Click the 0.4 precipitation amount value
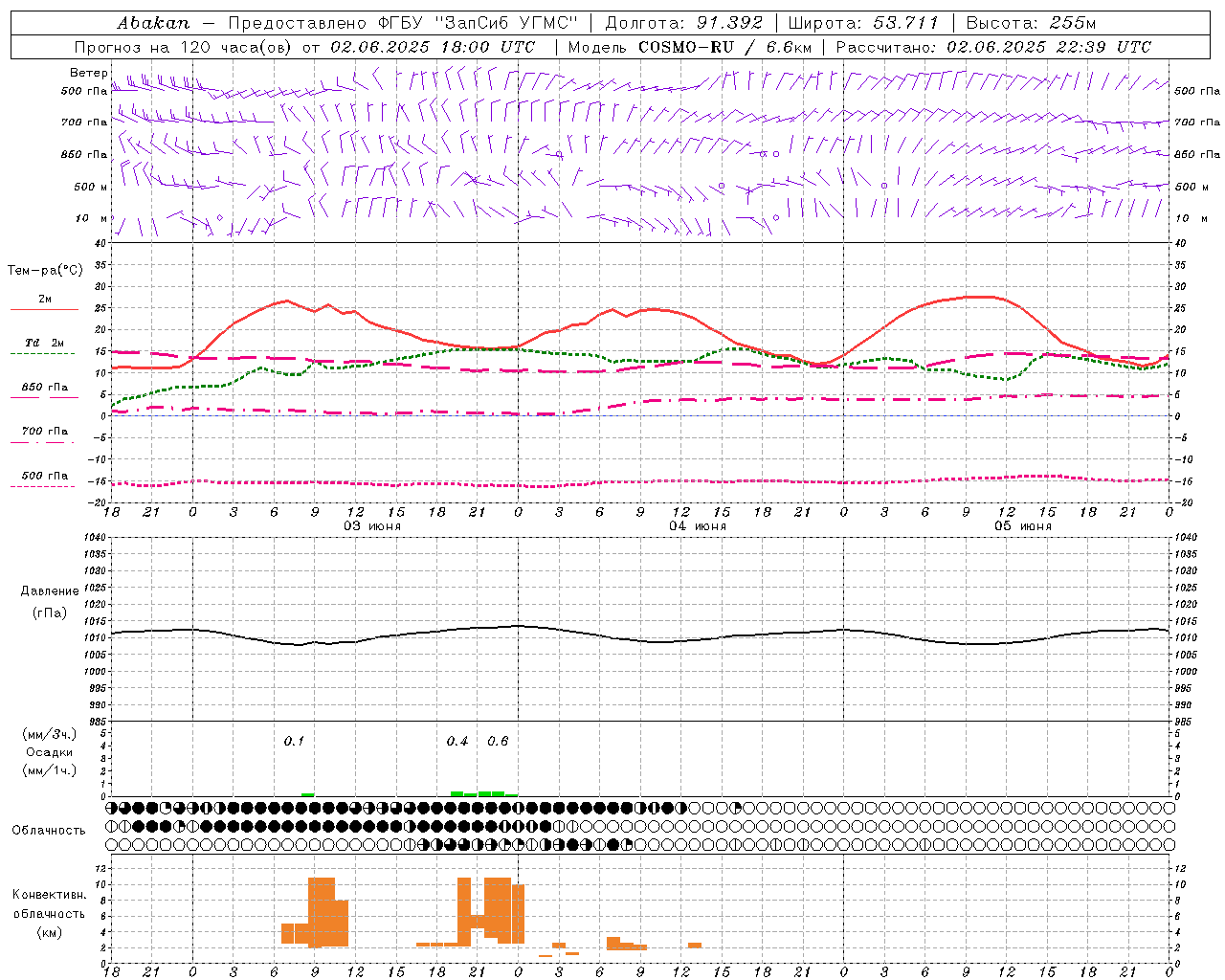 point(457,742)
